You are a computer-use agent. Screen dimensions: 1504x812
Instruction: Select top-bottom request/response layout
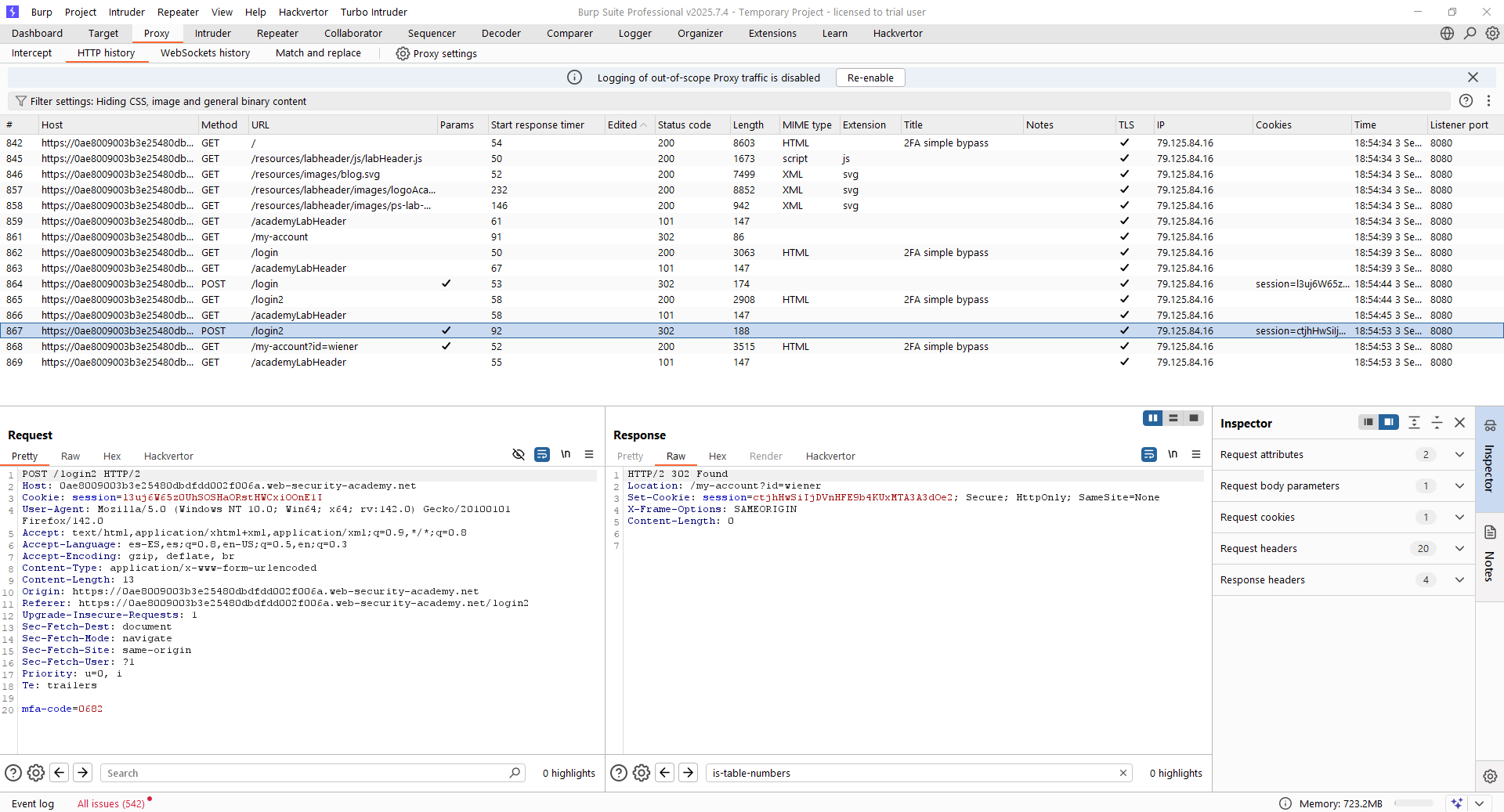1173,418
